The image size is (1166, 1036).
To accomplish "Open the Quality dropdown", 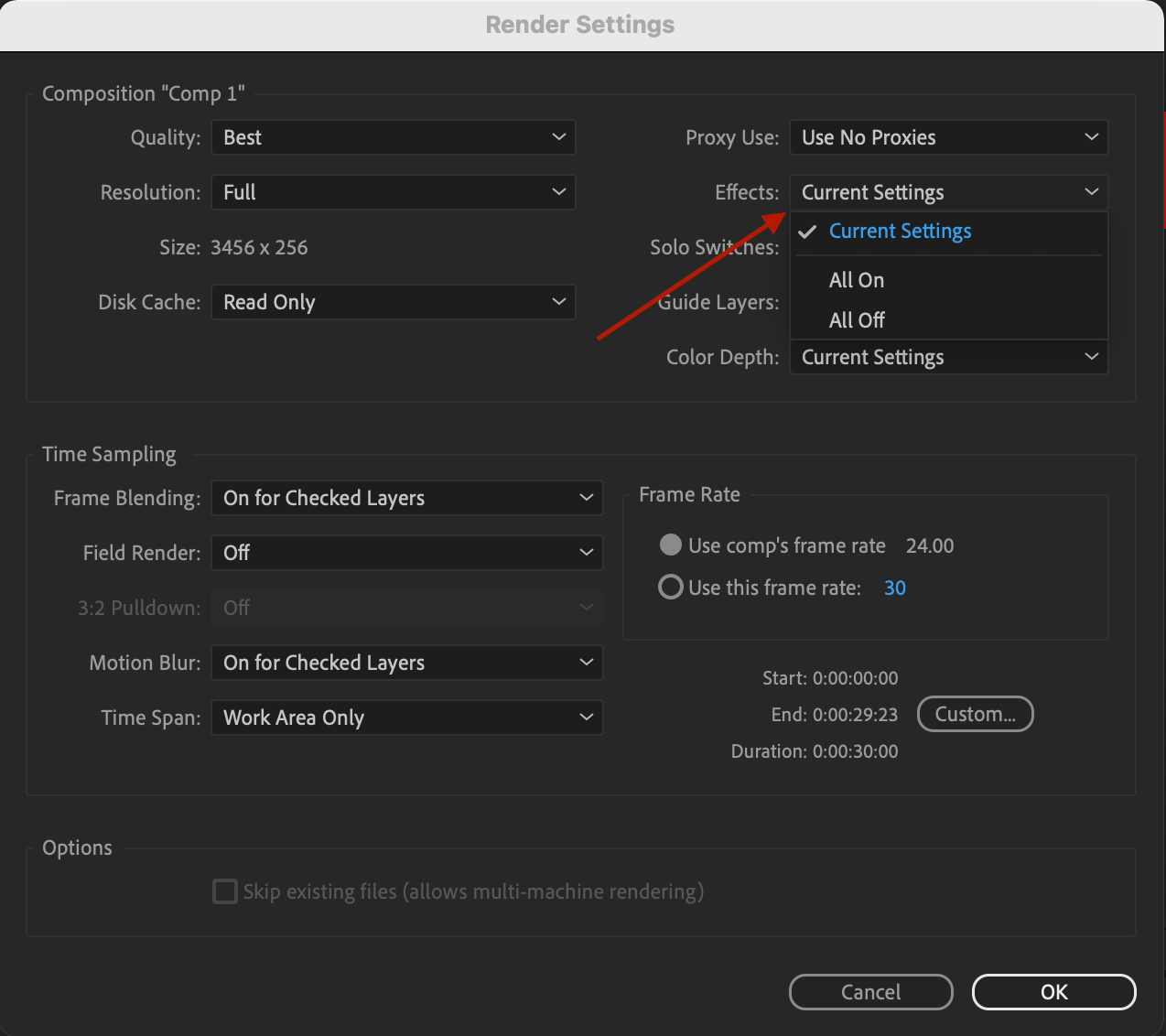I will pos(393,137).
